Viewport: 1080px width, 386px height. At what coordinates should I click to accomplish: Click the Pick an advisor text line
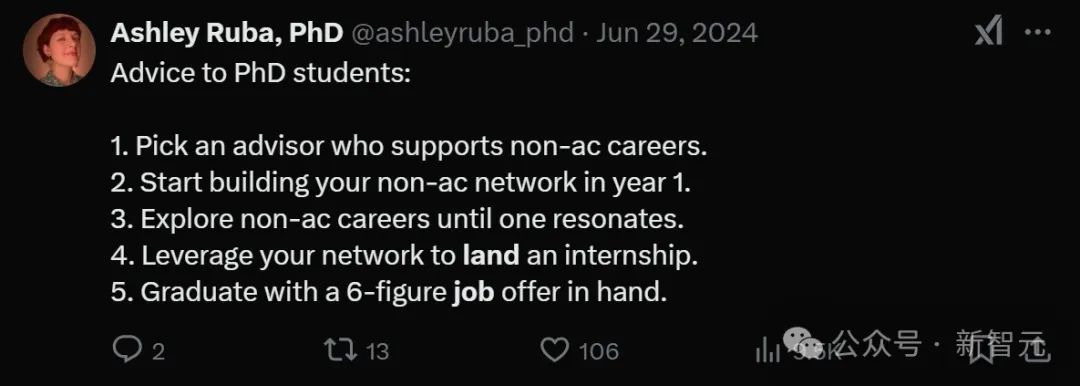[409, 146]
